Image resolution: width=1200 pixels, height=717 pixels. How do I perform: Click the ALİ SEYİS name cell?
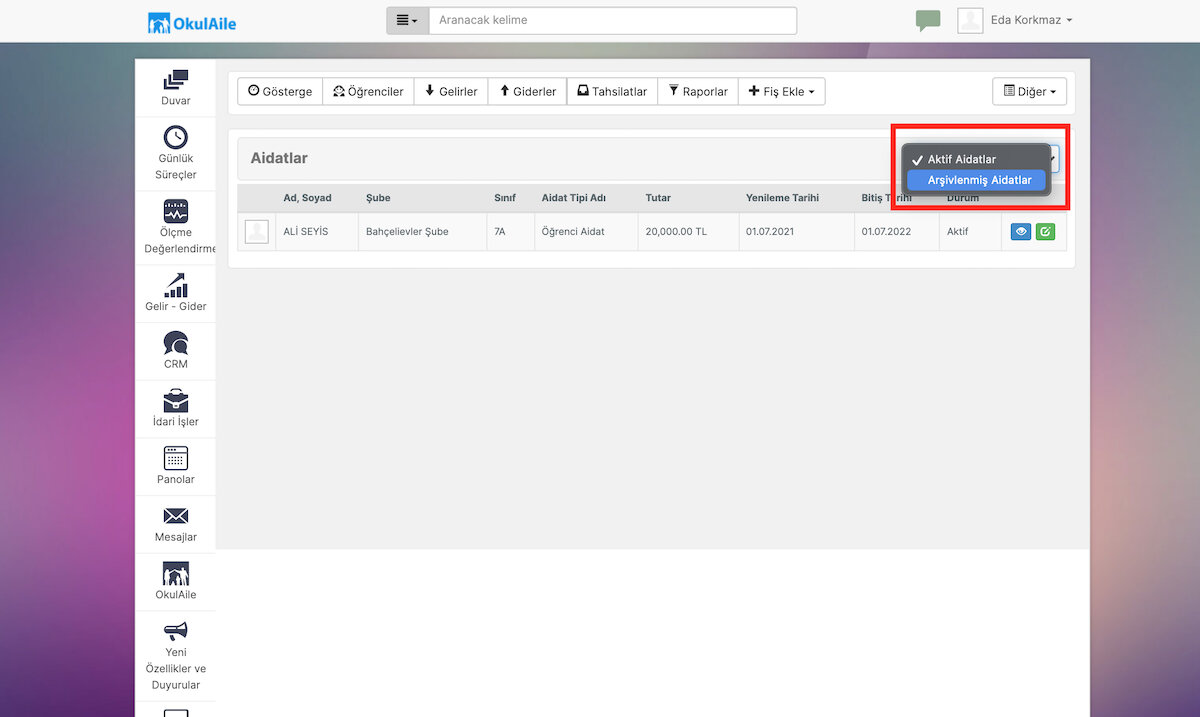(x=317, y=232)
